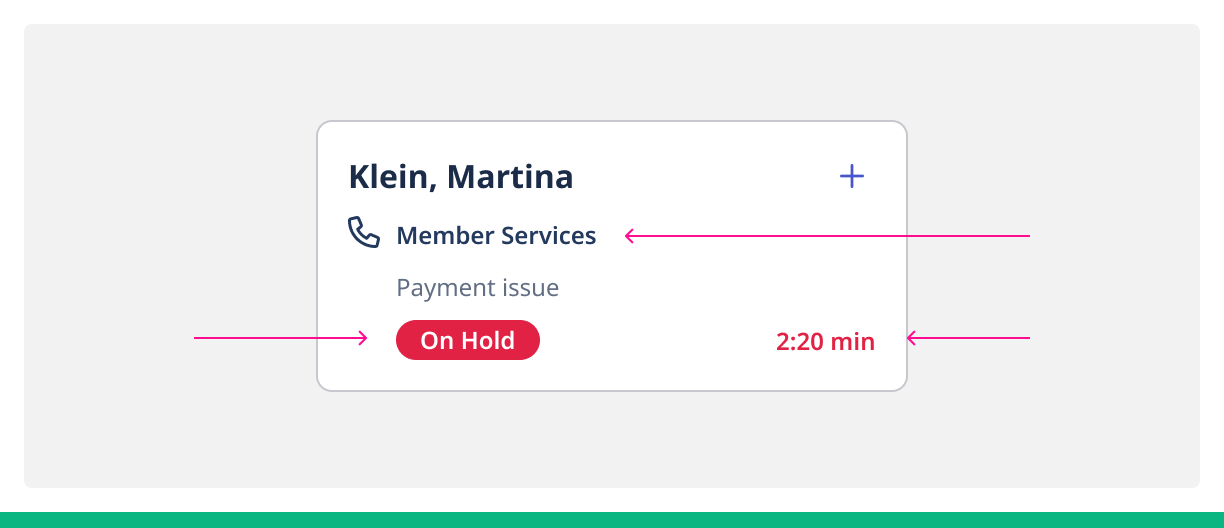The image size is (1224, 528).
Task: Click the word "Hold" inside the red badge
Action: point(488,341)
